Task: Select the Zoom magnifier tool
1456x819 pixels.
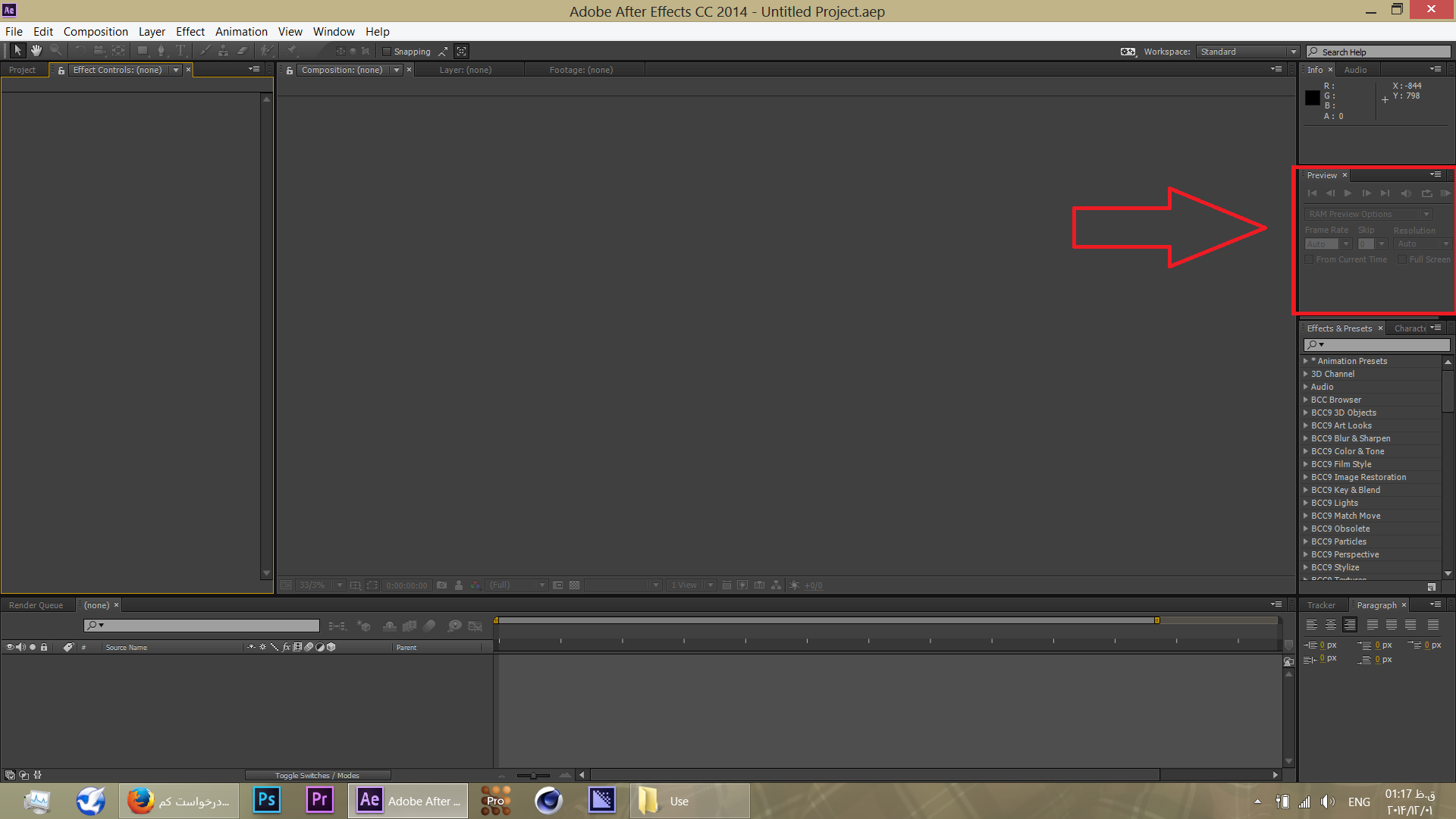Action: (x=55, y=51)
